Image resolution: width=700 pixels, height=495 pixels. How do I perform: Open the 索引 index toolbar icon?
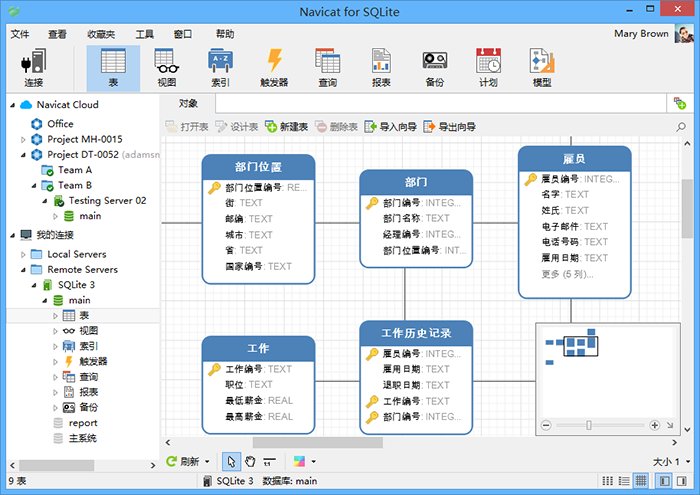(220, 68)
